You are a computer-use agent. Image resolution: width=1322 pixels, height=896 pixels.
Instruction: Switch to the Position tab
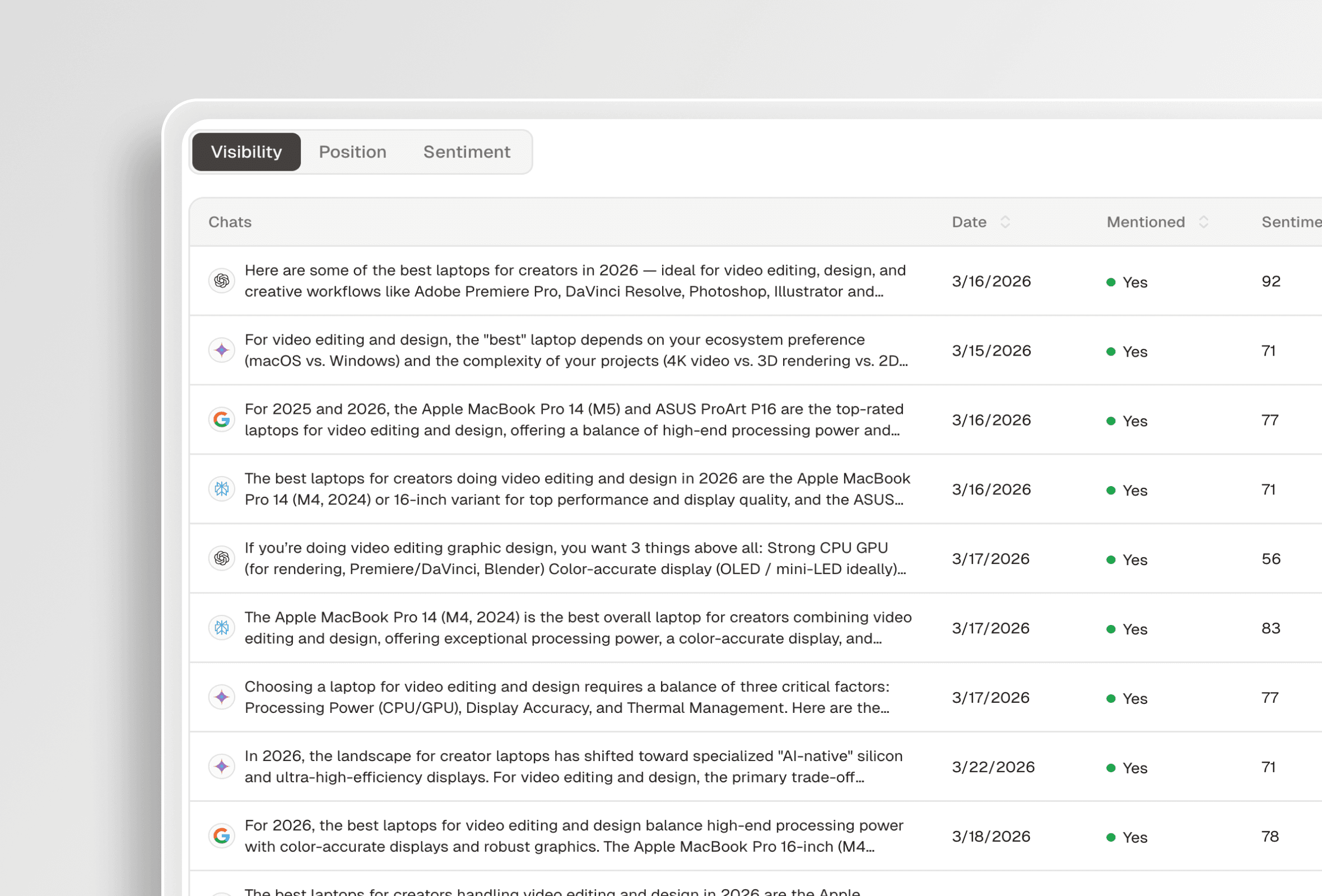353,152
